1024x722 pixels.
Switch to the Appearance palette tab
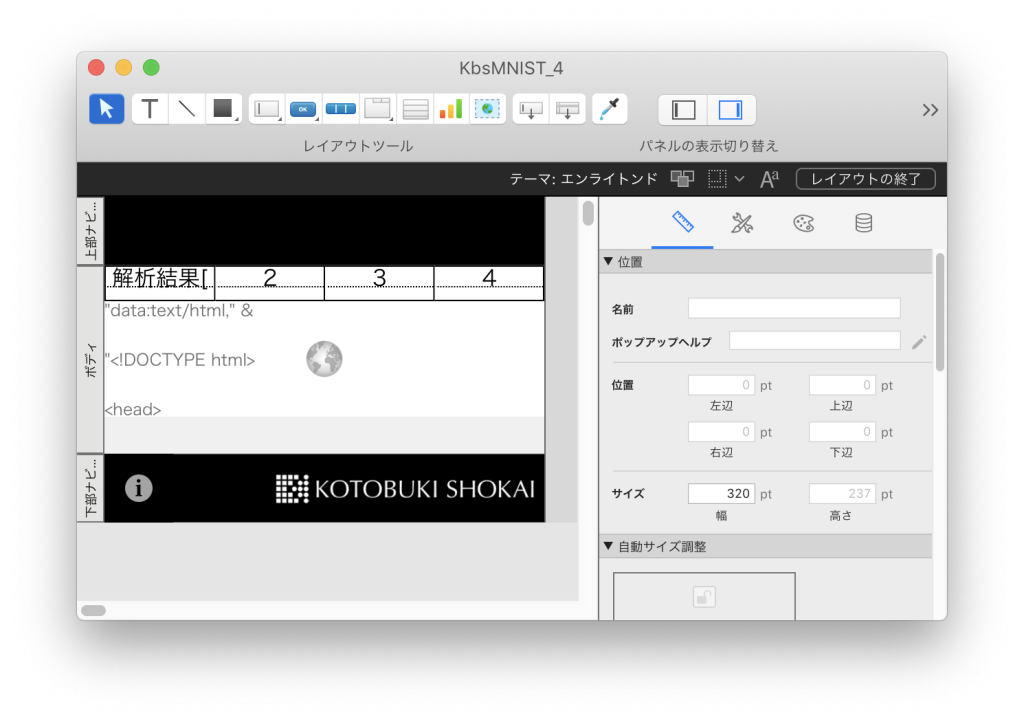pos(803,223)
